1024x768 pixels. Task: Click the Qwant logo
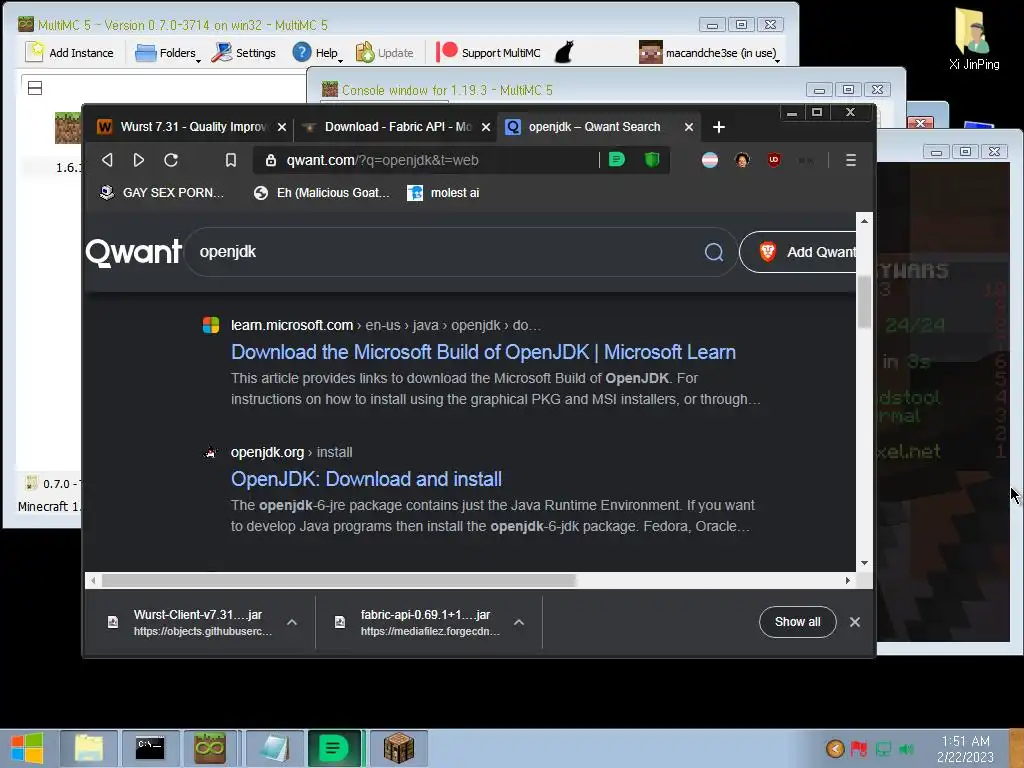[x=134, y=252]
